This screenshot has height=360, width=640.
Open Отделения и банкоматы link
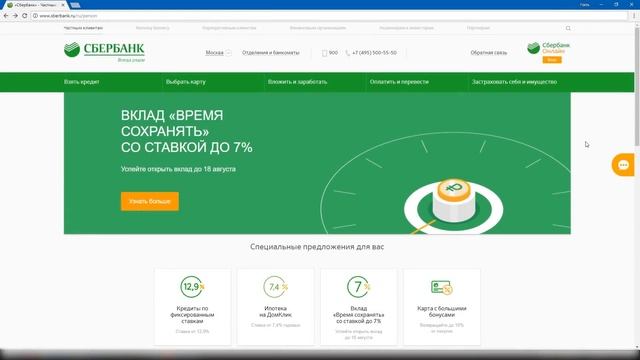[271, 53]
